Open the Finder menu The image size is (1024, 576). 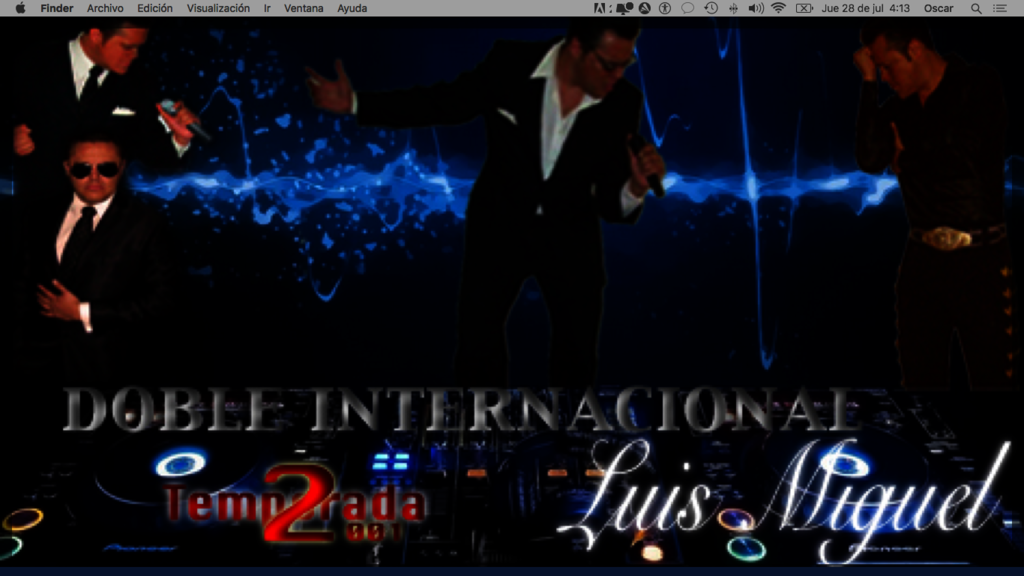pyautogui.click(x=57, y=8)
